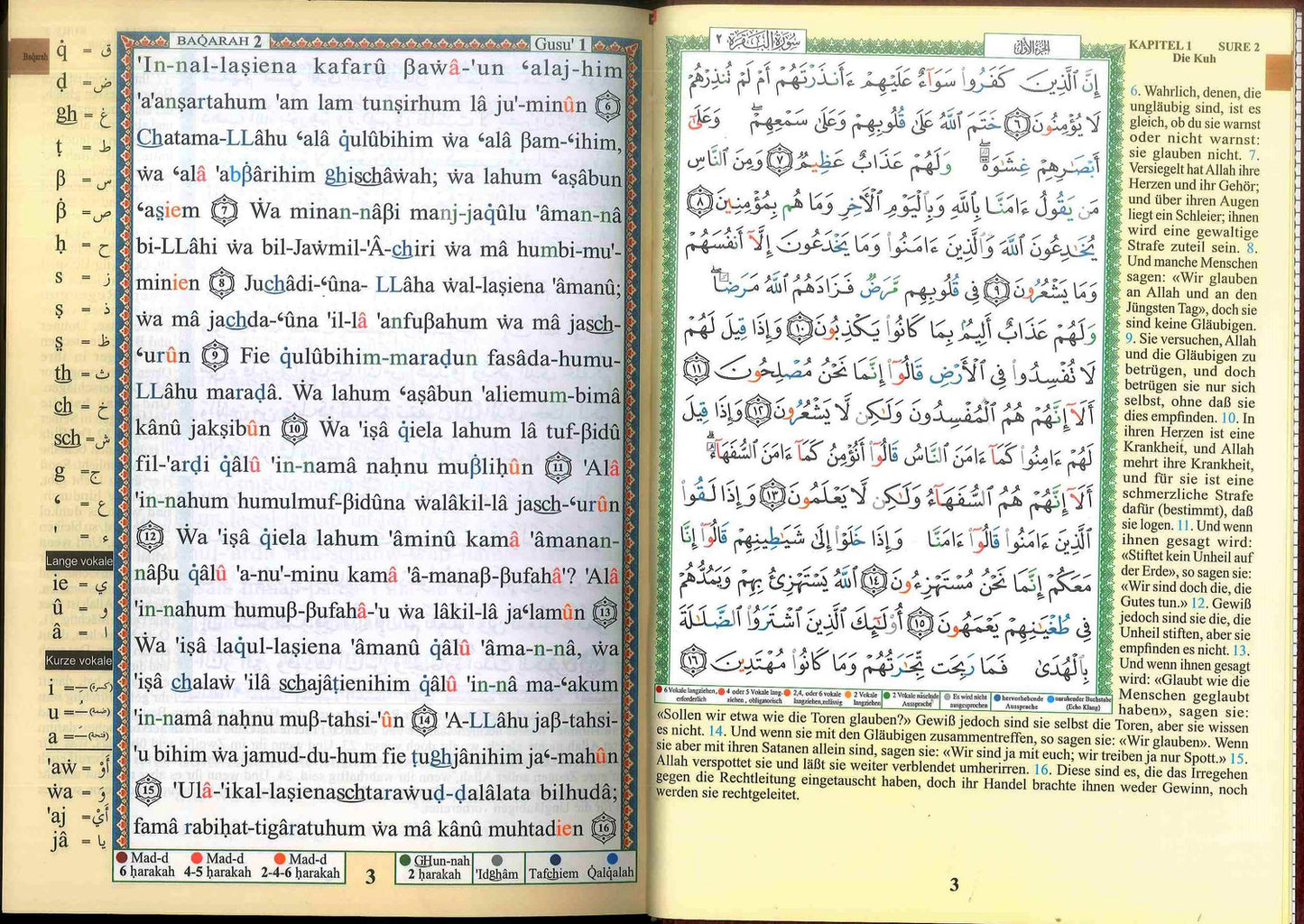
Task: Click the blue Qalqalah legend dot
Action: click(x=613, y=859)
